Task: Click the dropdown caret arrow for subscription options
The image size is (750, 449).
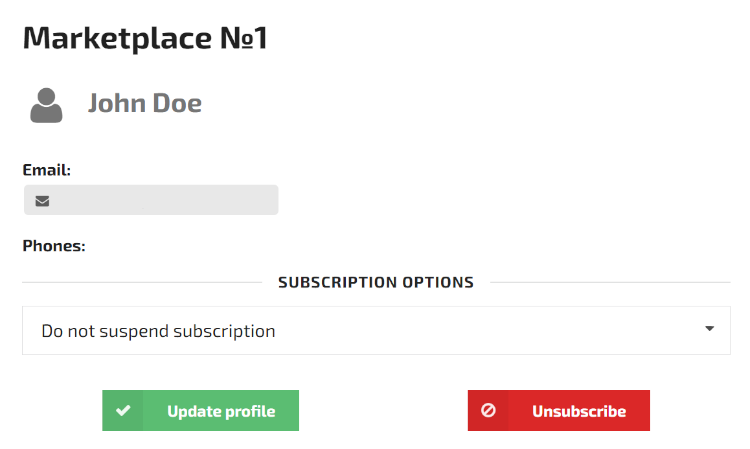Action: [x=709, y=329]
